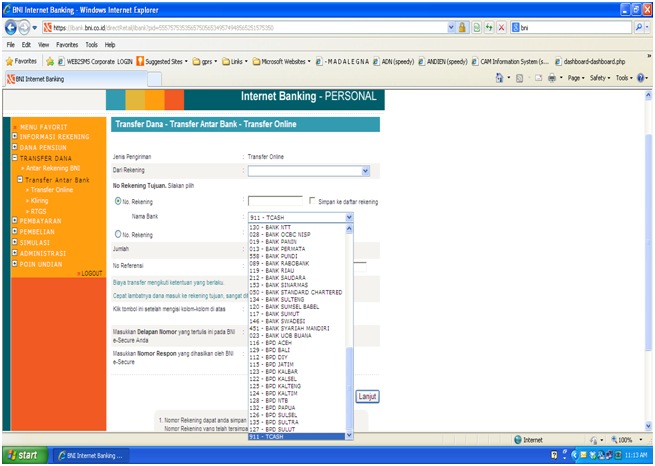This screenshot has height=466, width=655.
Task: Click the red Stop loading icon
Action: coord(502,28)
